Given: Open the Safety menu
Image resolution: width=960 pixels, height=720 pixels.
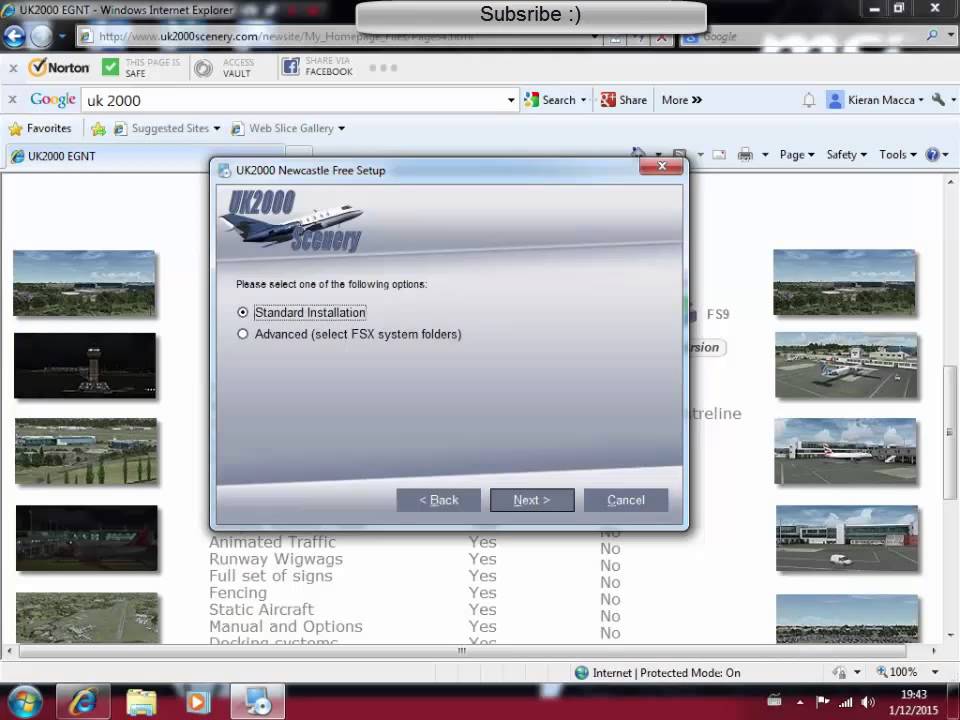Looking at the screenshot, I should [x=847, y=155].
